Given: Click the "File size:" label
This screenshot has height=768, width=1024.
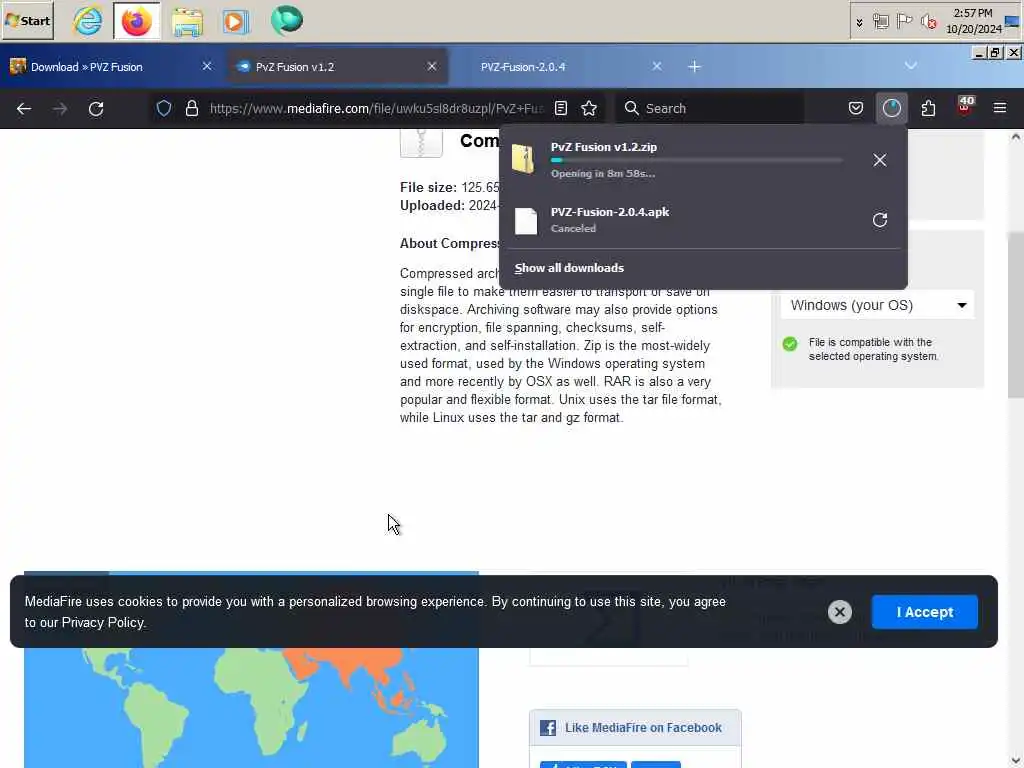Looking at the screenshot, I should (x=428, y=187).
